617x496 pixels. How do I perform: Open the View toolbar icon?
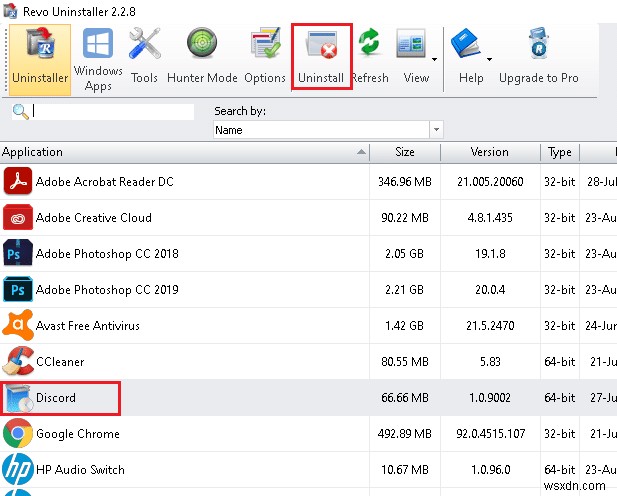pos(411,43)
